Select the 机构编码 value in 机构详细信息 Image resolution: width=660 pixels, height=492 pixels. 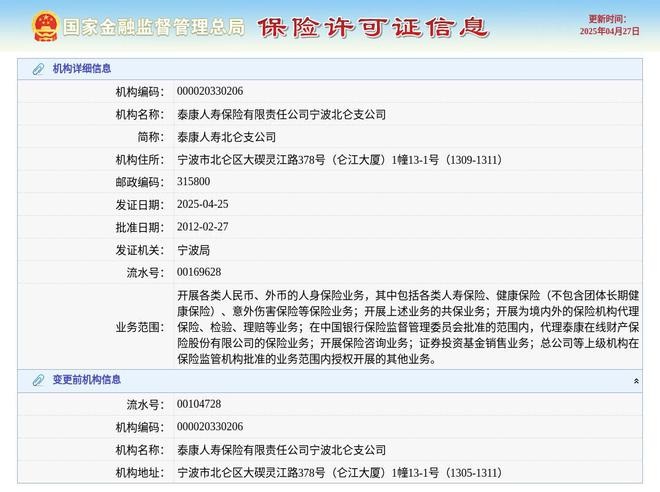click(210, 91)
